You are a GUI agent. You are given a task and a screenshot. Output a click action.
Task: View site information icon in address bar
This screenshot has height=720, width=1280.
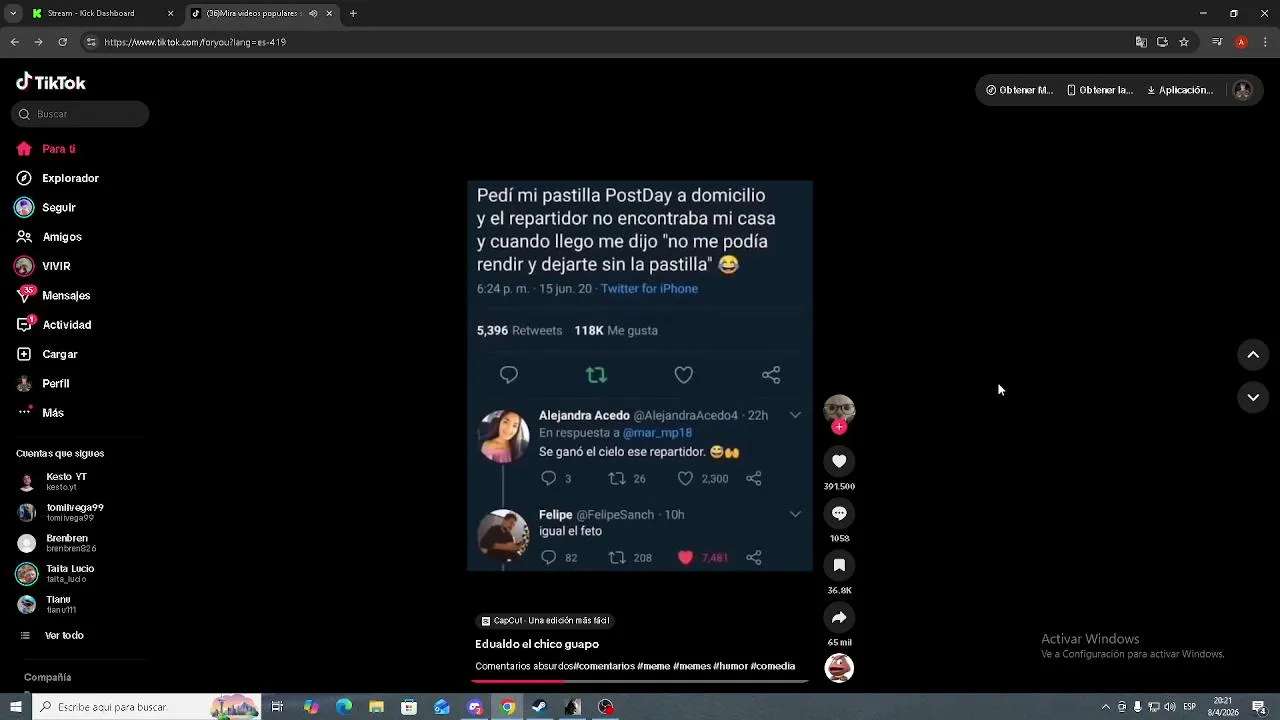pyautogui.click(x=91, y=42)
